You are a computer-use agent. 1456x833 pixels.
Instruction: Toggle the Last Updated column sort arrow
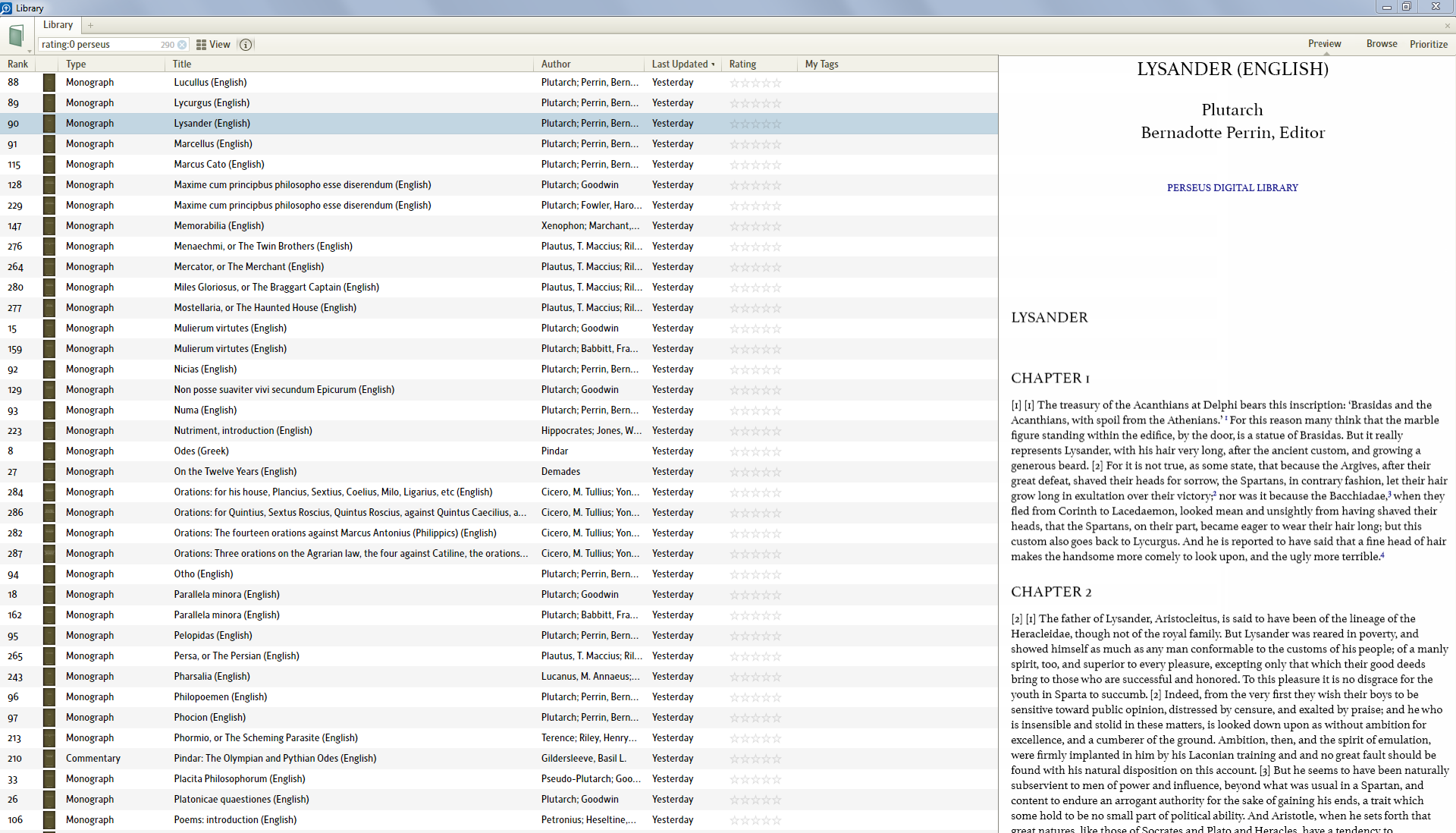tap(713, 64)
